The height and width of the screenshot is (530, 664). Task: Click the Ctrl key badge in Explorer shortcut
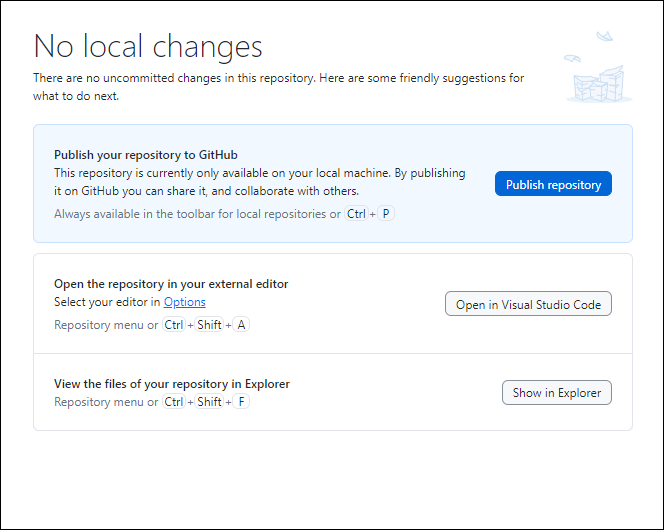174,402
